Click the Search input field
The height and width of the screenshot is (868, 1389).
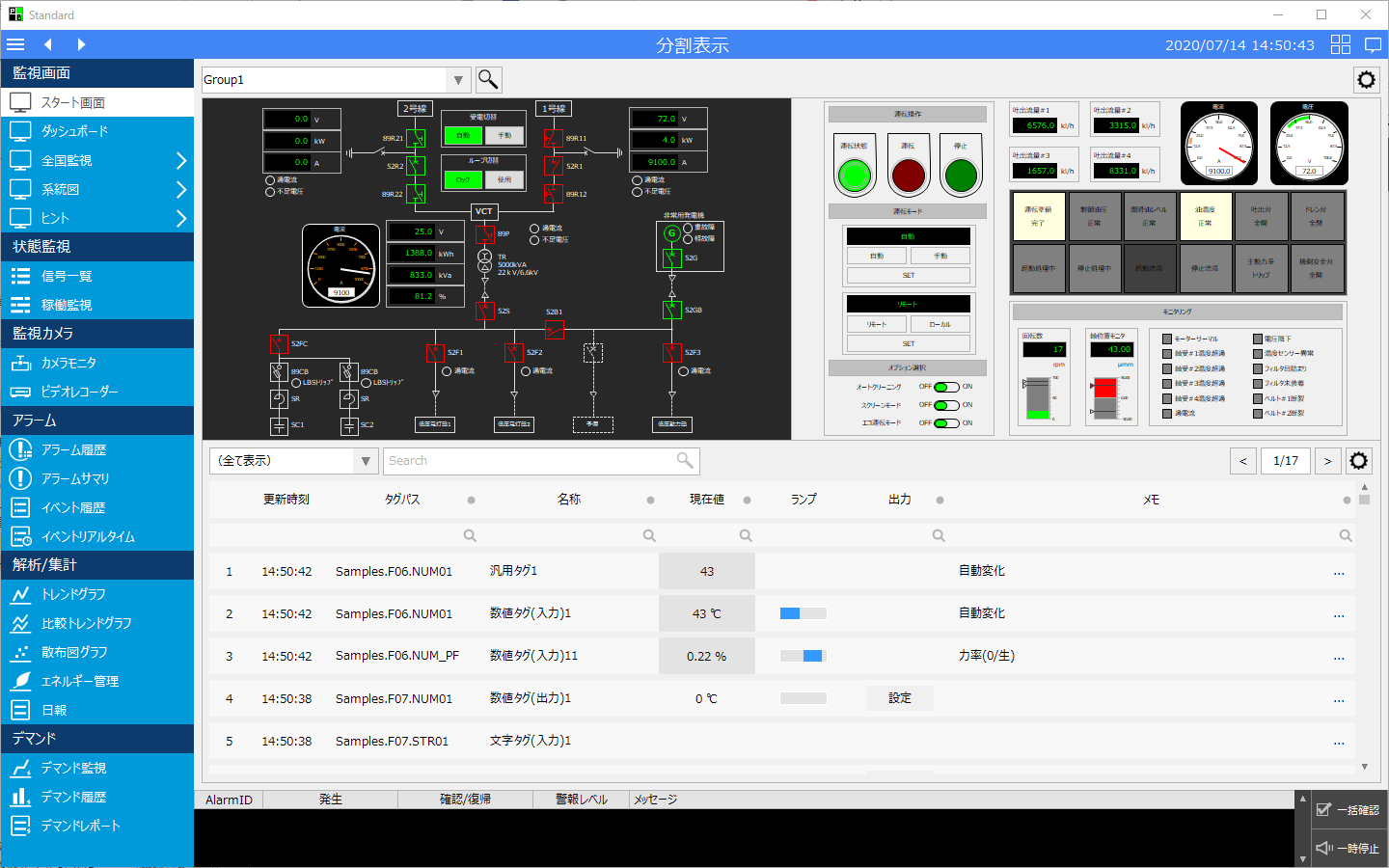(x=531, y=461)
